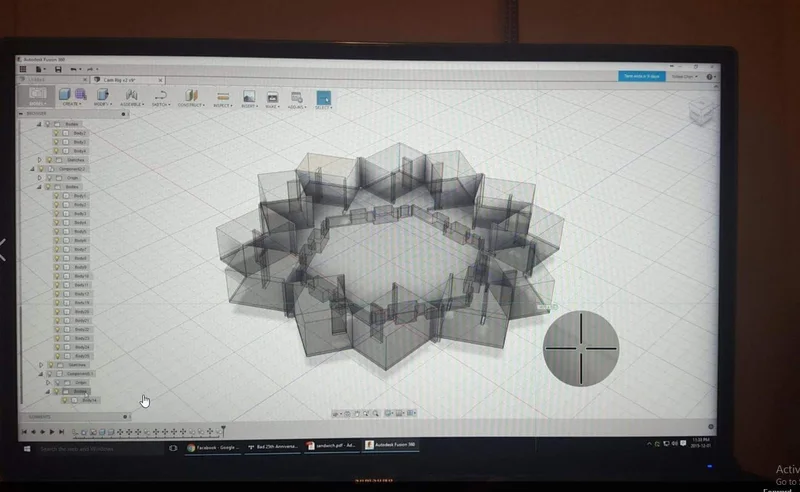
Task: Collapse Bodies folder containing Body14
Action: coord(48,391)
